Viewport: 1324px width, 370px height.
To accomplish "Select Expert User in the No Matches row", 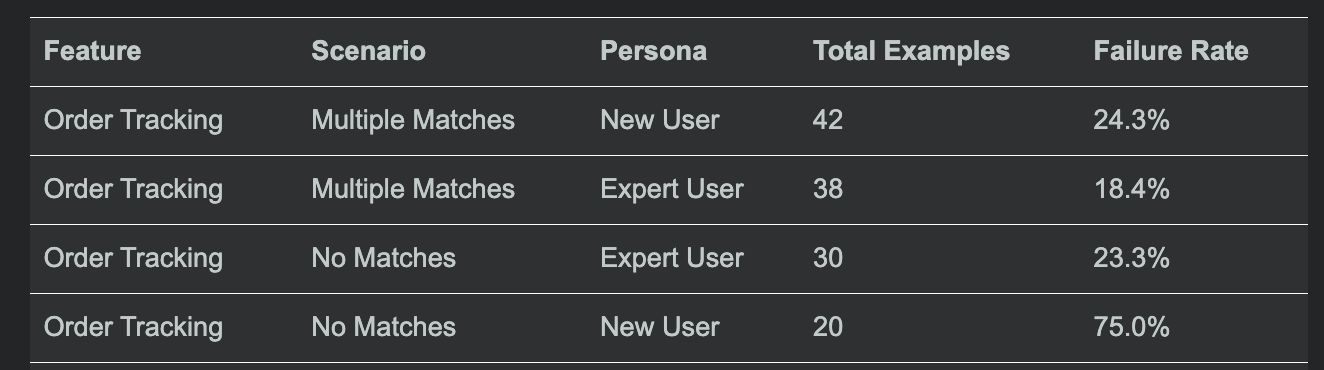I will click(672, 258).
